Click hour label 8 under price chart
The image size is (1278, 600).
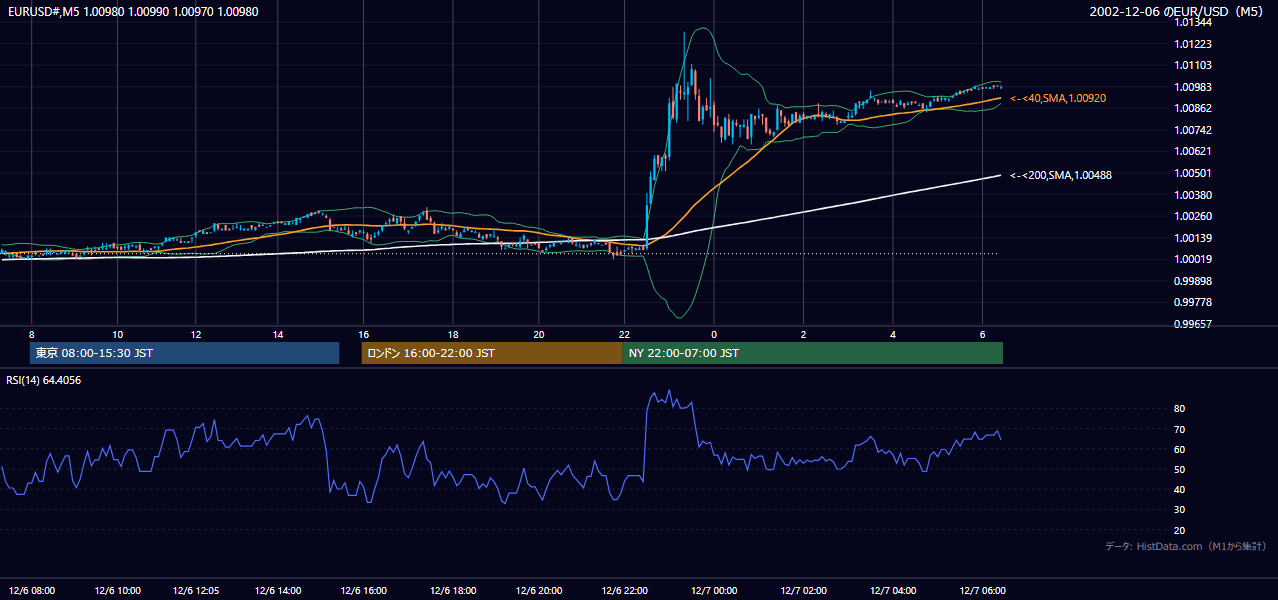click(x=32, y=334)
